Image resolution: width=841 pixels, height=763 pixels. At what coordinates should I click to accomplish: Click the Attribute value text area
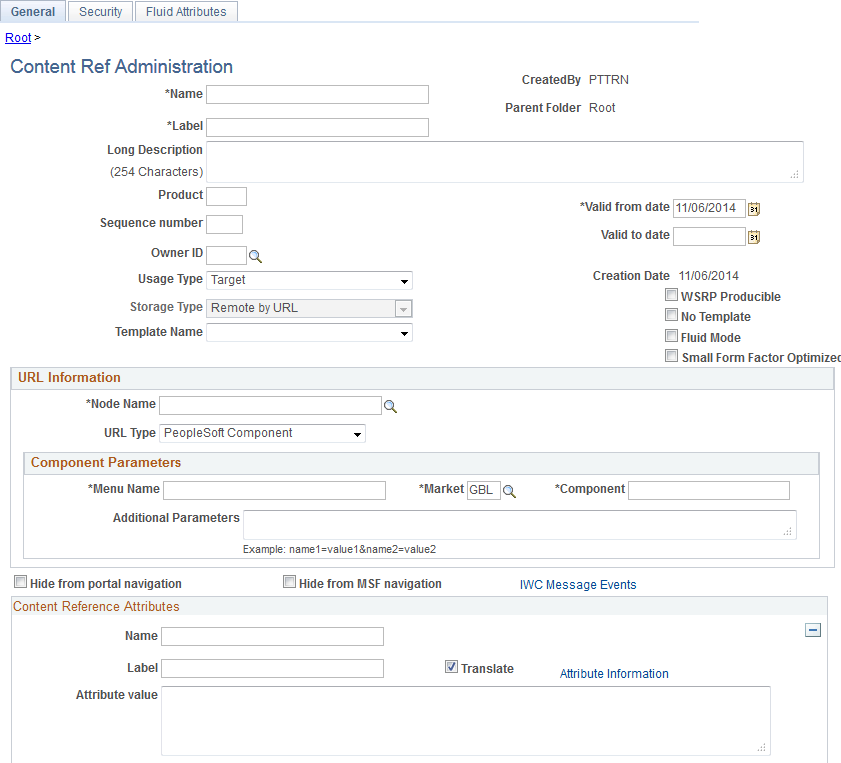click(x=466, y=721)
